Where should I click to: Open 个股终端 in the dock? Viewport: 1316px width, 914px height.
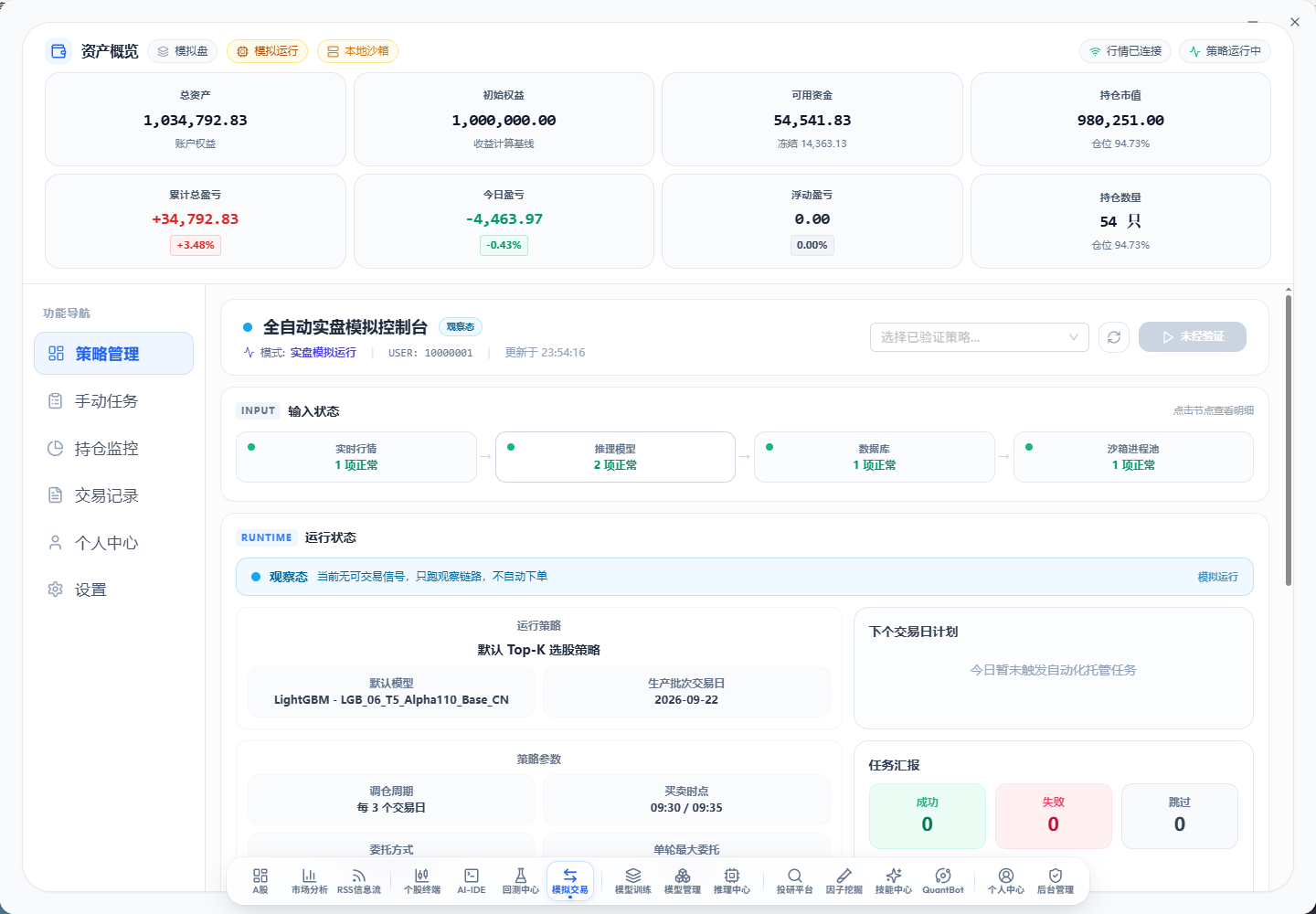pyautogui.click(x=422, y=881)
